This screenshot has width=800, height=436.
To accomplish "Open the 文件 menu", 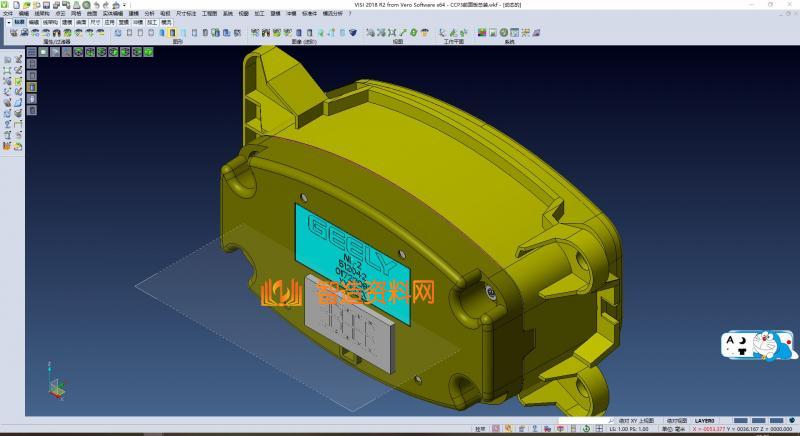I will point(8,13).
